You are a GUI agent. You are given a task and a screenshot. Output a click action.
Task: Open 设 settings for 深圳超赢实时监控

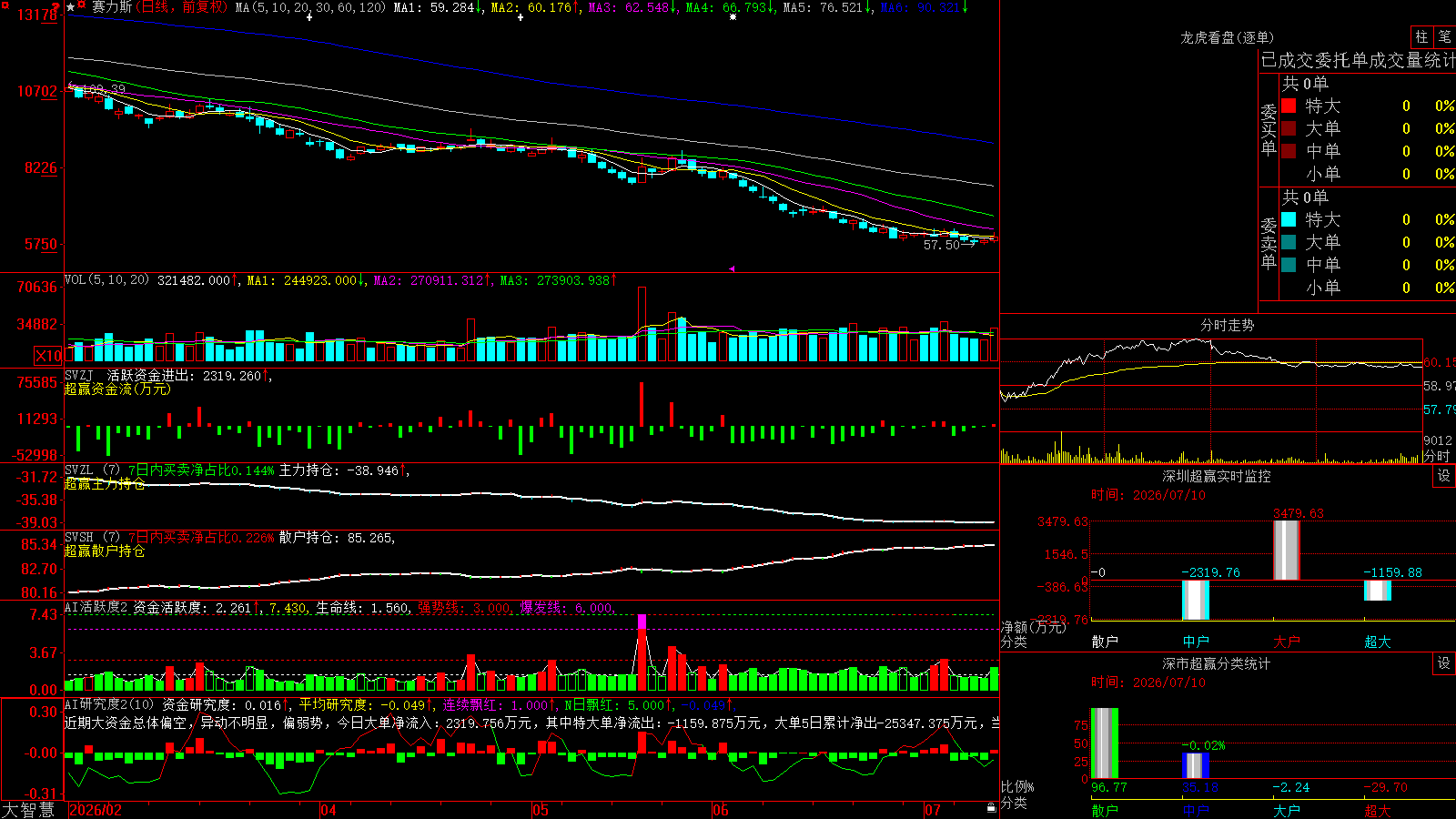(1444, 476)
